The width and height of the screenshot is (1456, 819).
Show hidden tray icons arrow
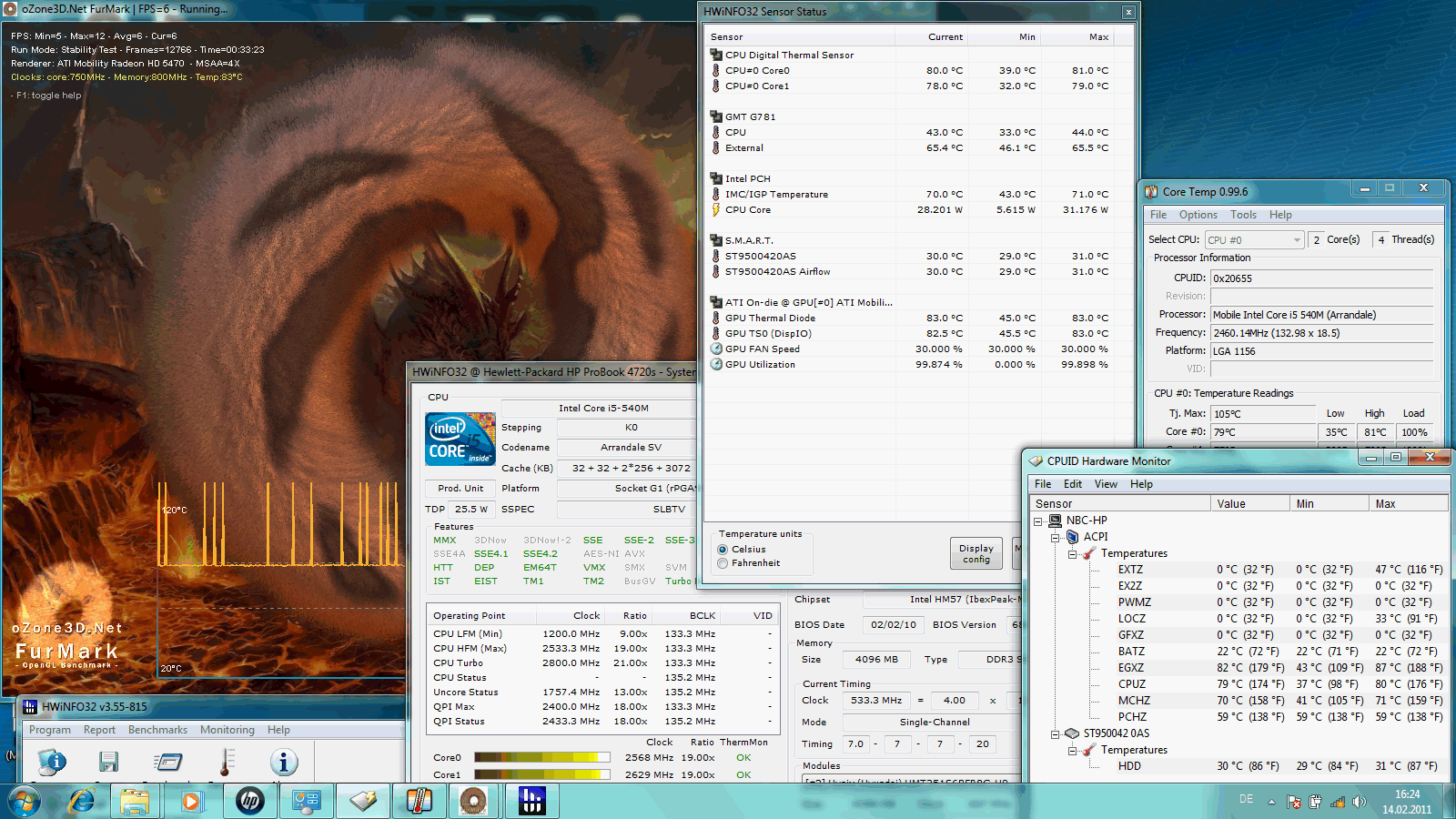pos(1271,803)
